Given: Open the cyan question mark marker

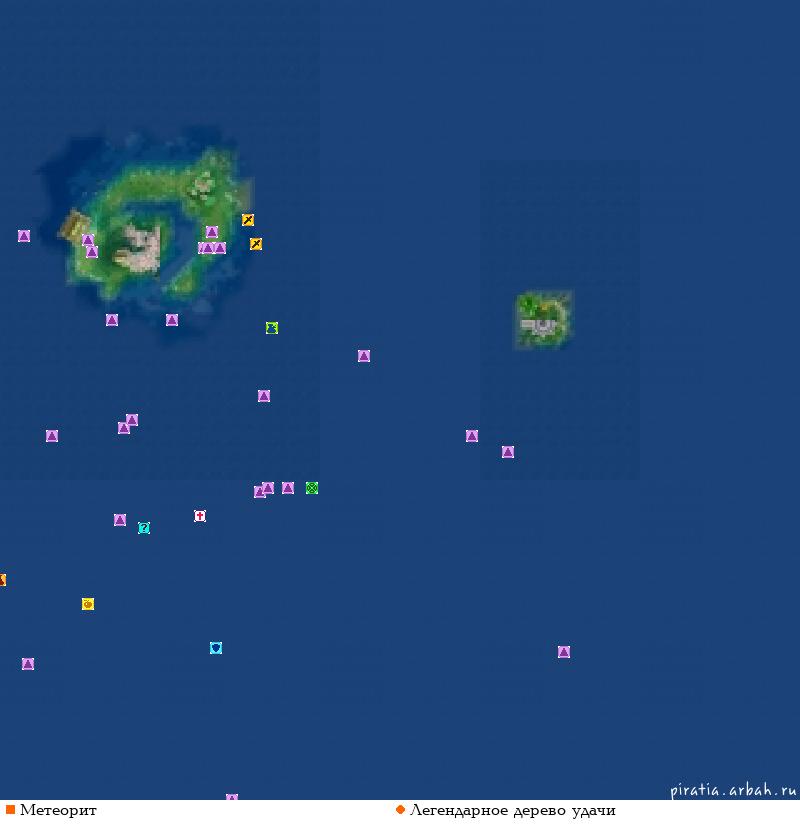Looking at the screenshot, I should tap(144, 528).
